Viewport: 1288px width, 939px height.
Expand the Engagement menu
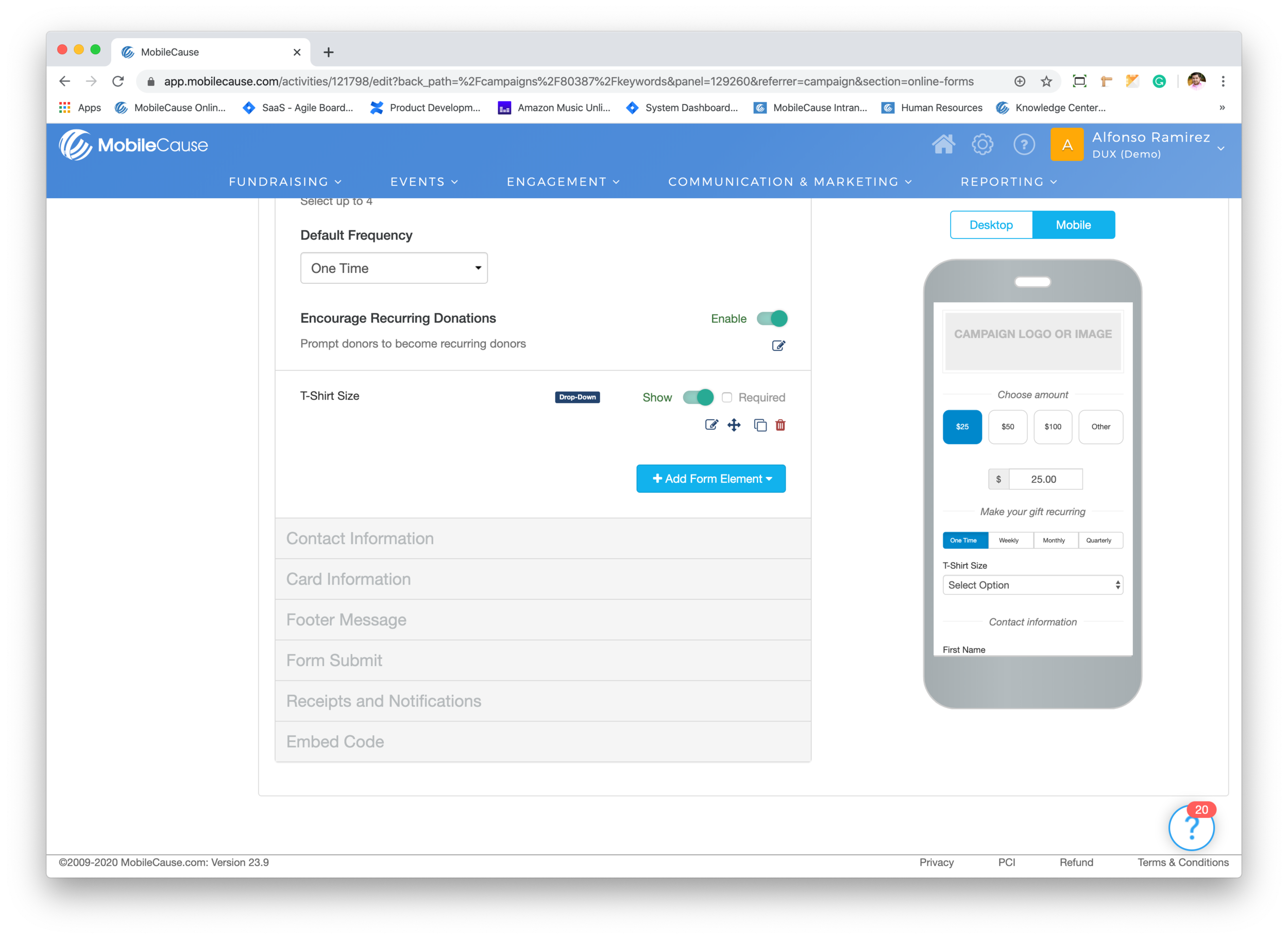[563, 181]
